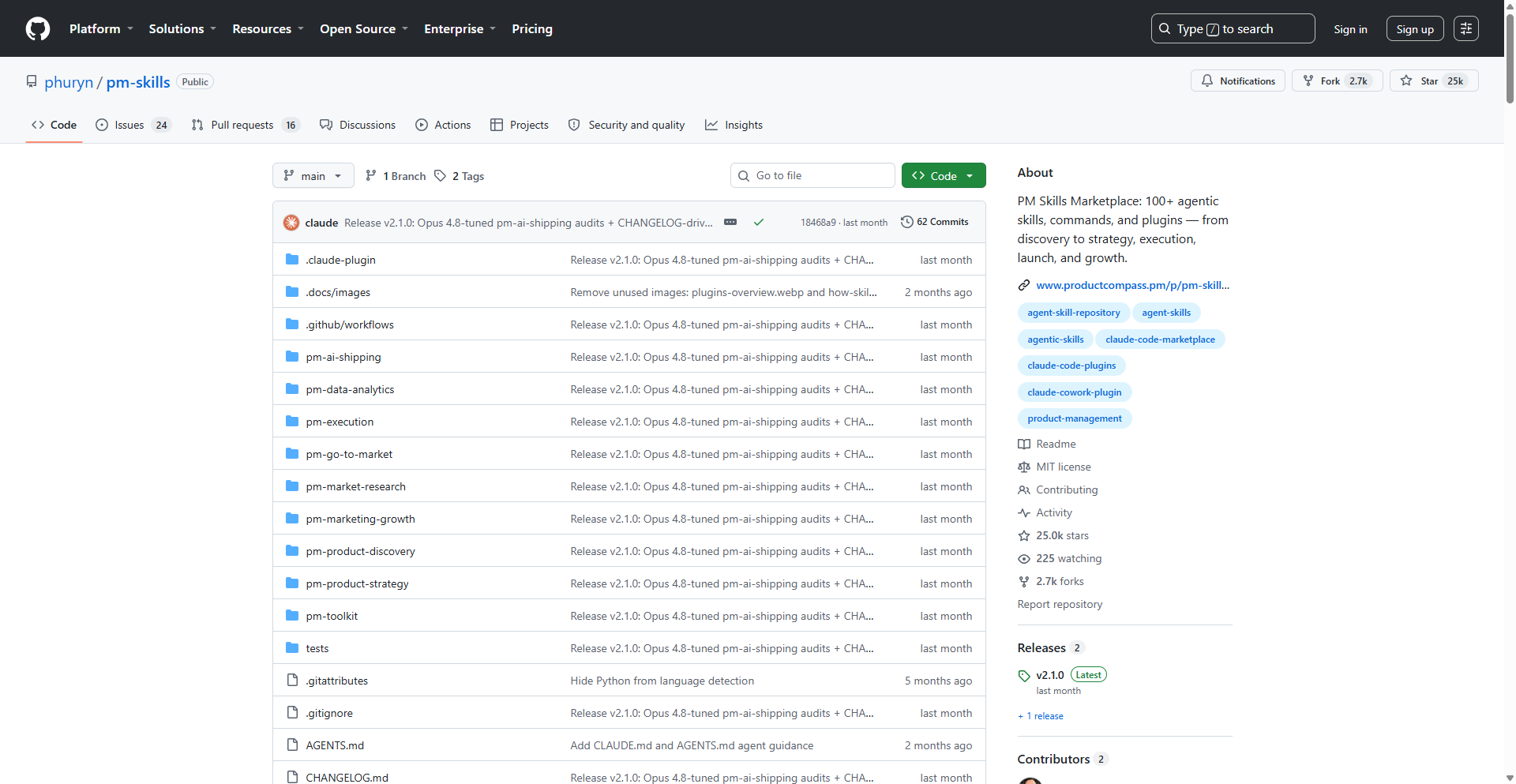Open the green Code clone dropdown
Viewport: 1516px width, 784px height.
point(944,175)
